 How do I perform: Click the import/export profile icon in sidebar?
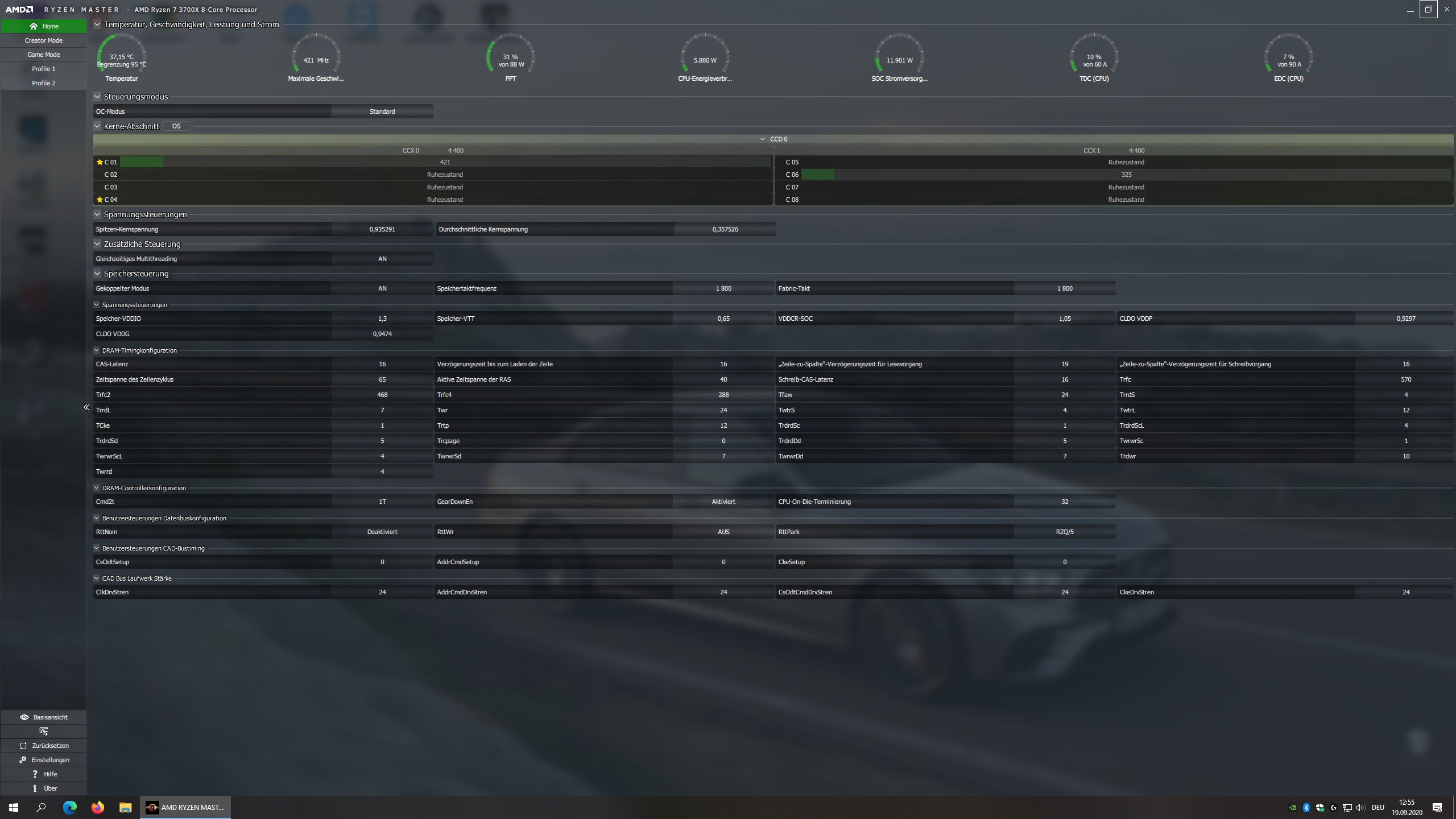tap(43, 731)
